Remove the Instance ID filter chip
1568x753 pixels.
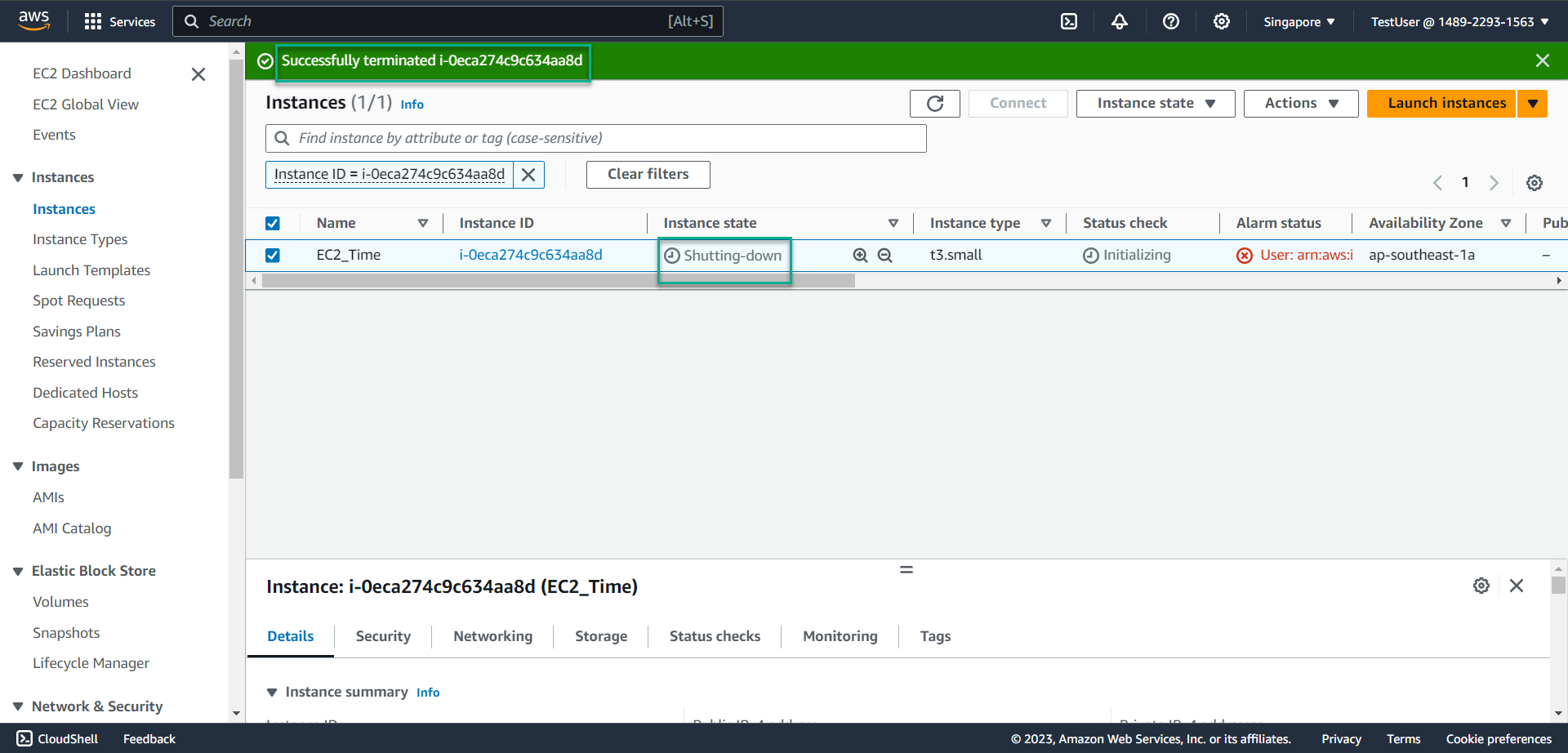pyautogui.click(x=528, y=175)
